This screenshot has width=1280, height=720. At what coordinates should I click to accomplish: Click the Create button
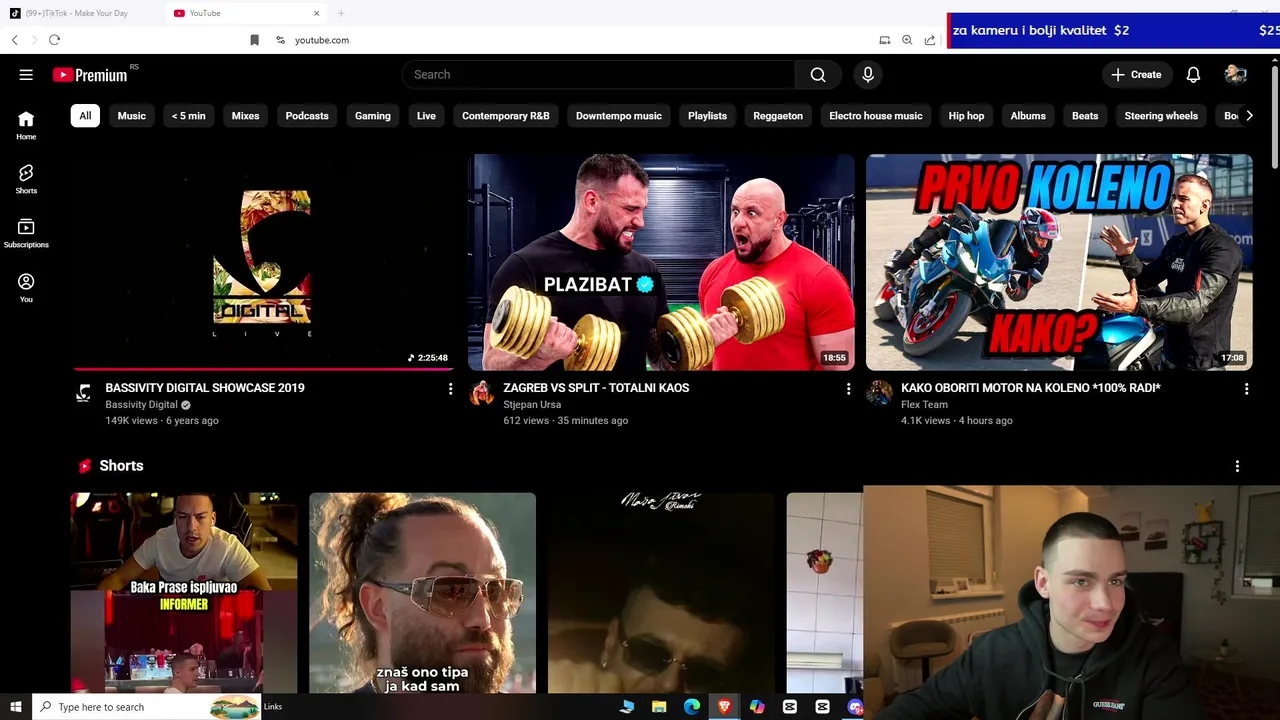(1136, 75)
